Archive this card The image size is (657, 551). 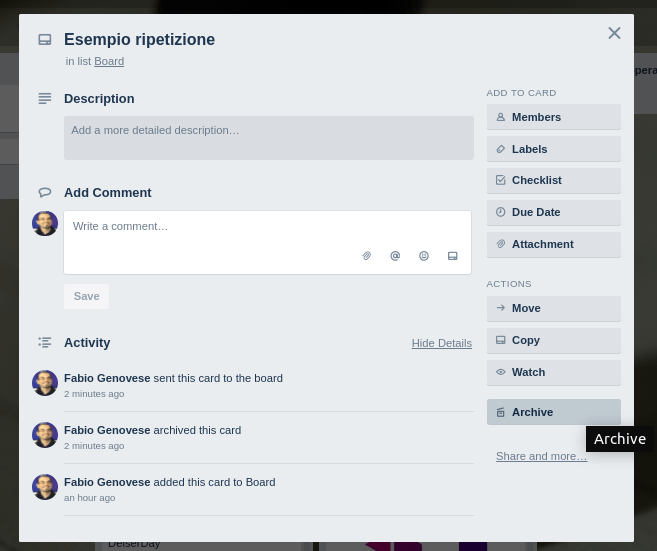[x=553, y=413]
